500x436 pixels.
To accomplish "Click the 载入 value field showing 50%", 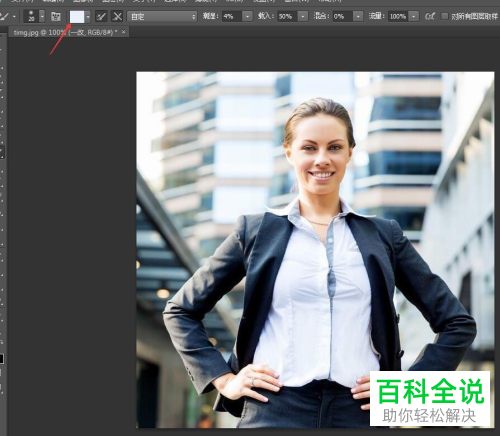I will pos(287,16).
